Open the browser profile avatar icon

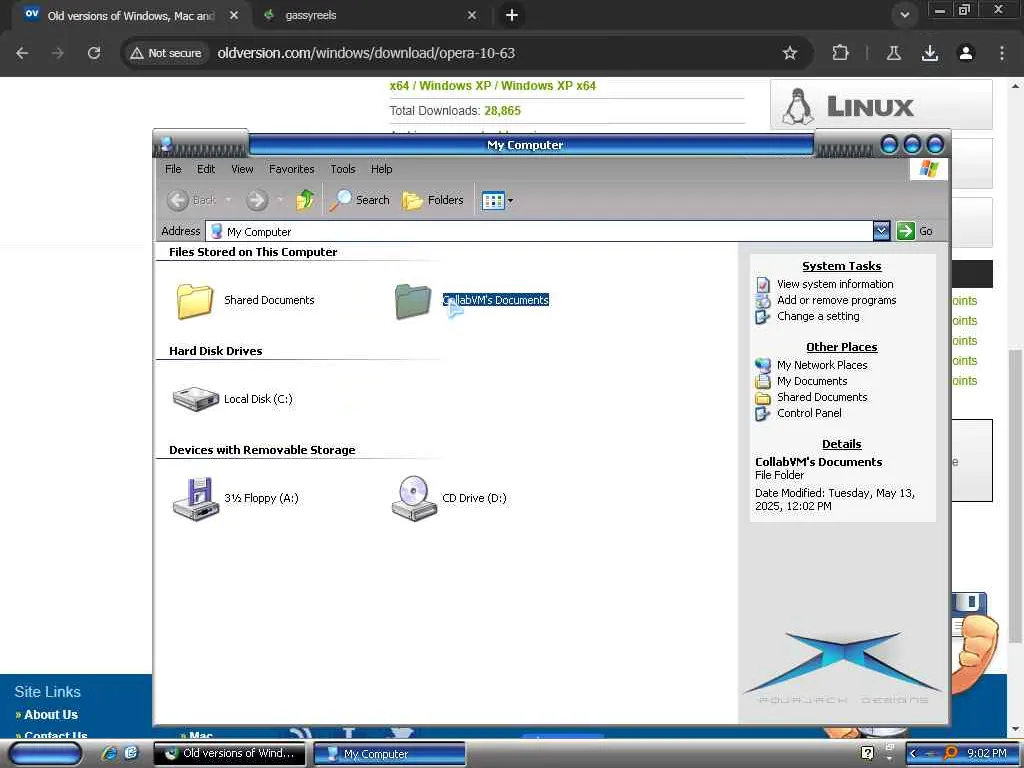pyautogui.click(x=965, y=53)
